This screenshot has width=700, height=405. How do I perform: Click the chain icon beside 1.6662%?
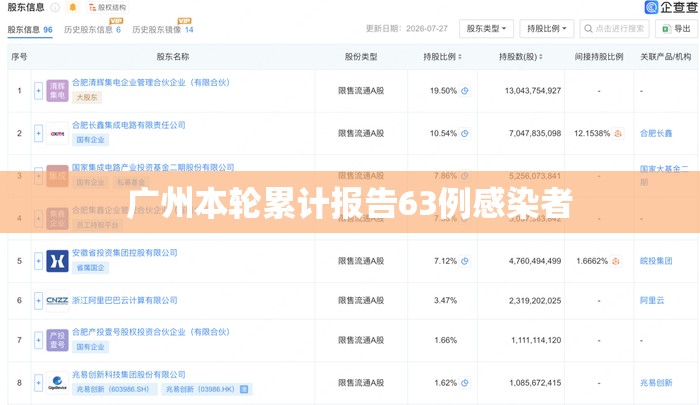click(616, 261)
